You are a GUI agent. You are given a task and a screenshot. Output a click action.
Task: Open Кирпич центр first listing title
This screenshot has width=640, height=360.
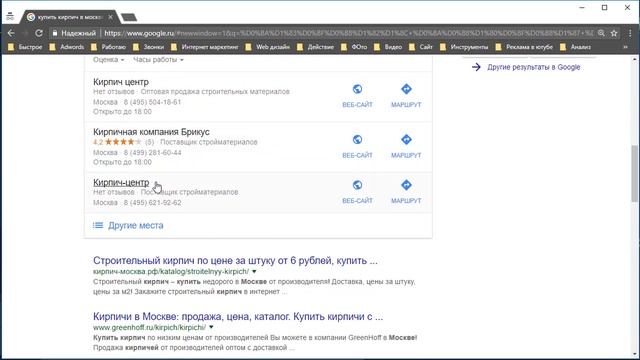[x=121, y=82]
